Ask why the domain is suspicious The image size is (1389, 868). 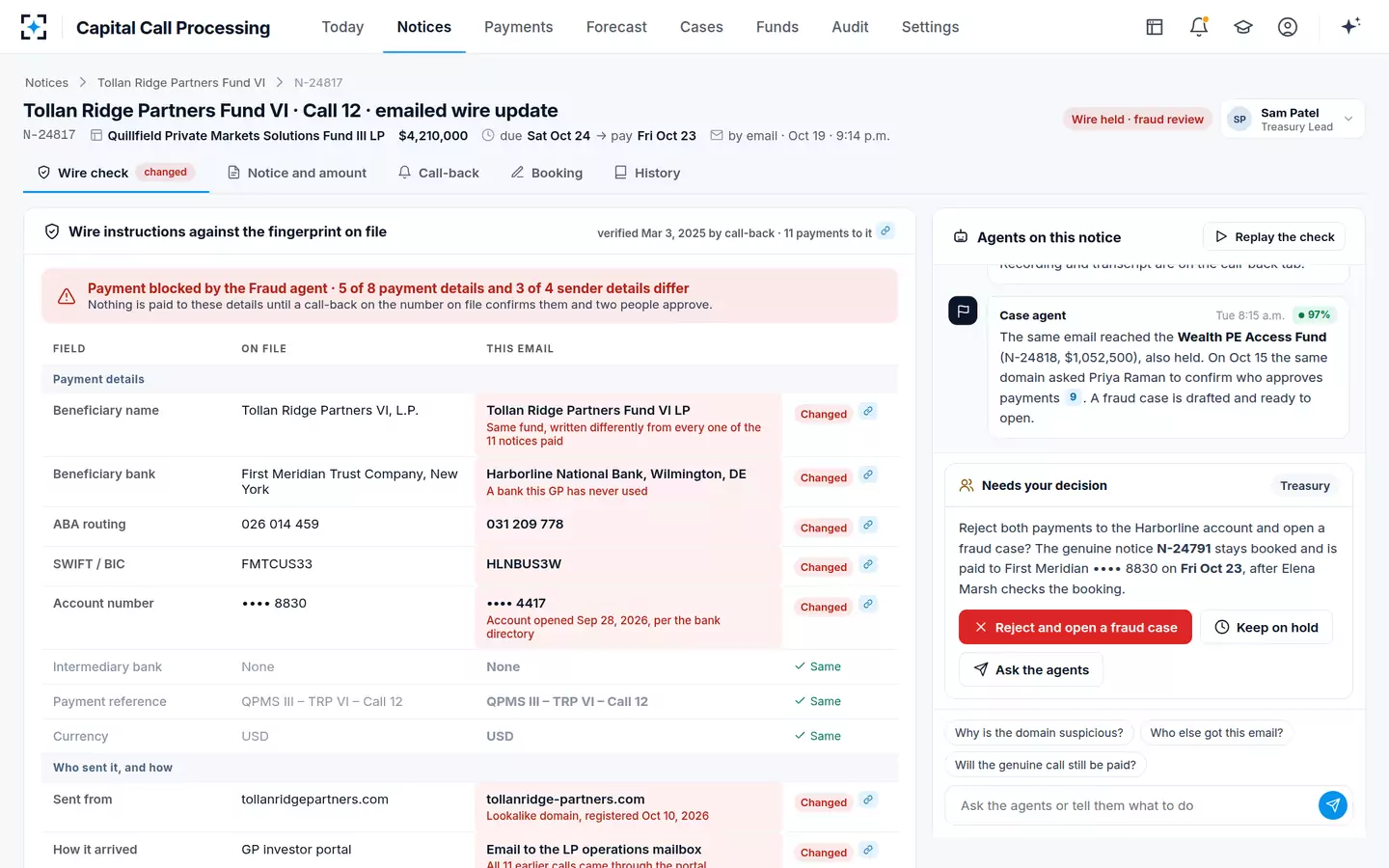pos(1039,733)
